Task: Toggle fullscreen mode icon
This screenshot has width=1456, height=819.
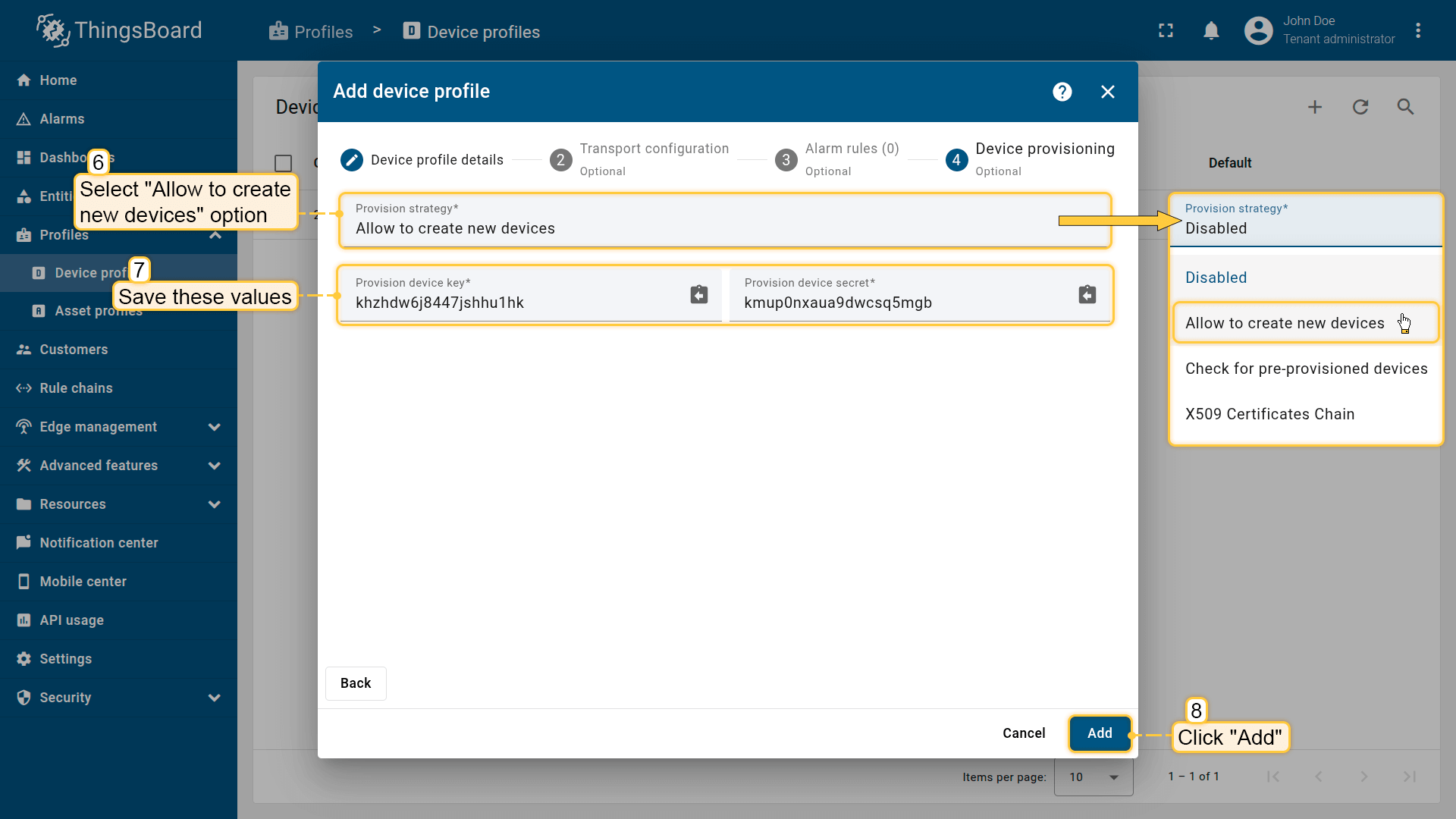Action: tap(1166, 31)
